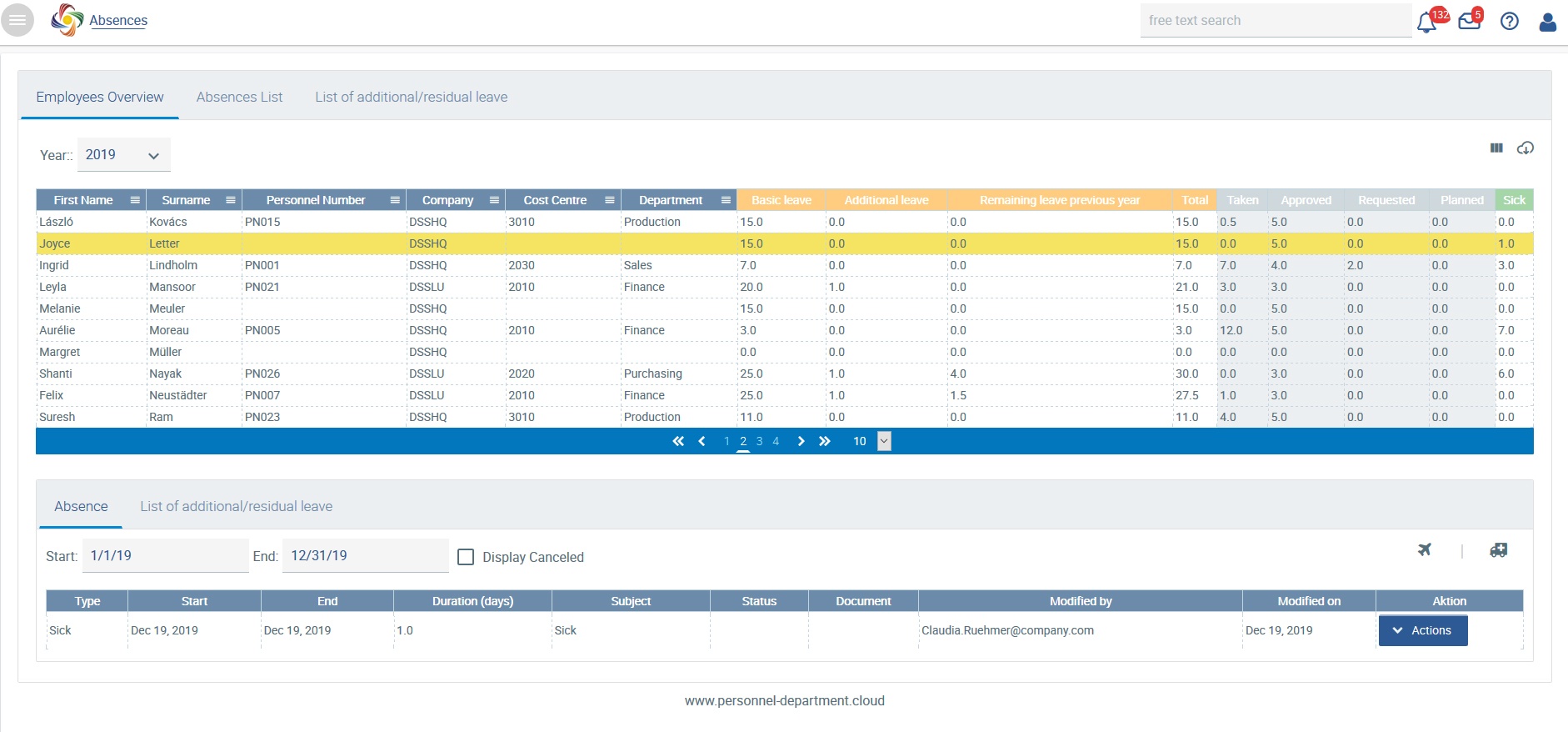Open First Name column filter menu

pos(135,200)
